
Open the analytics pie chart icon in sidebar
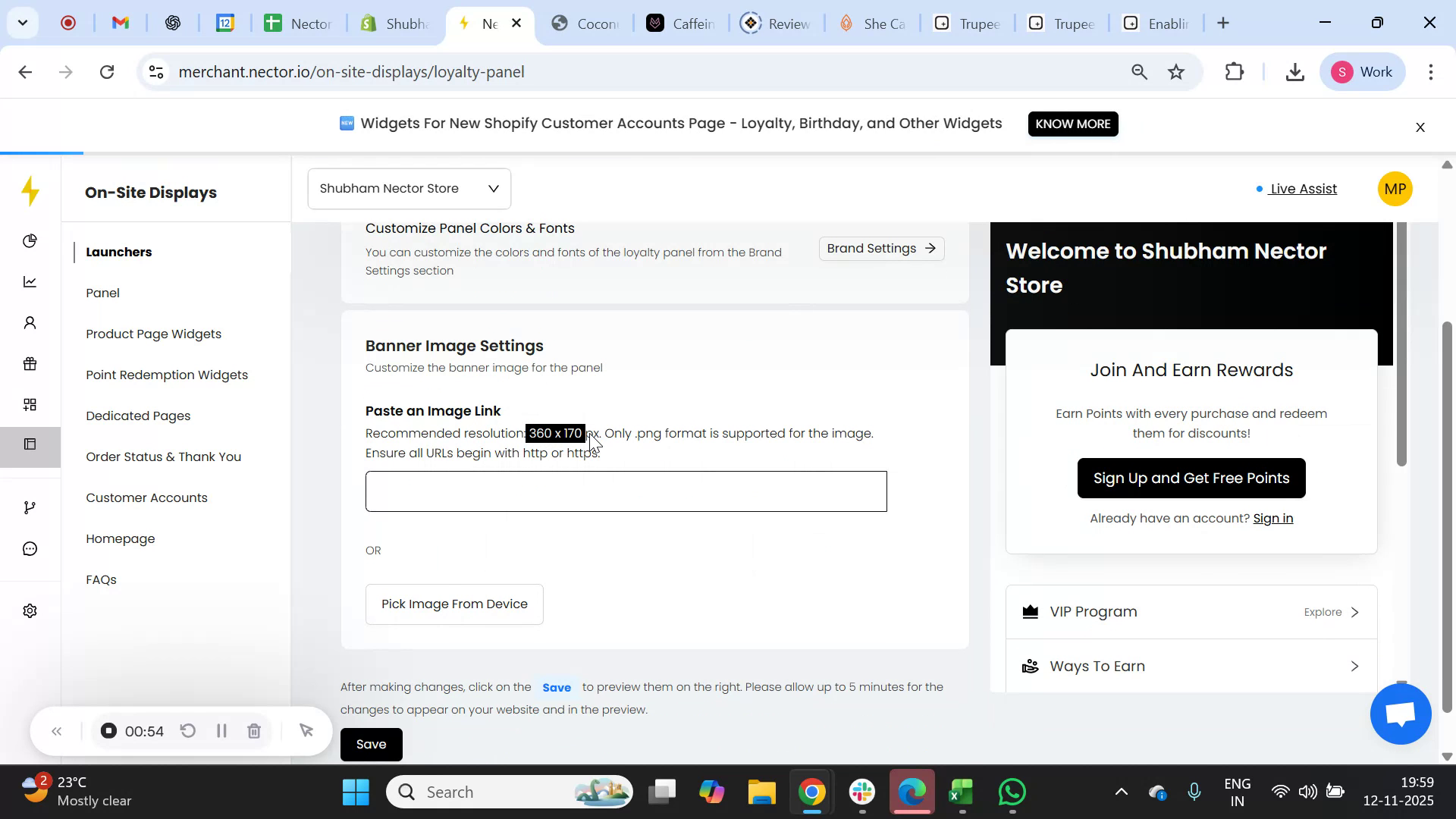[x=30, y=240]
